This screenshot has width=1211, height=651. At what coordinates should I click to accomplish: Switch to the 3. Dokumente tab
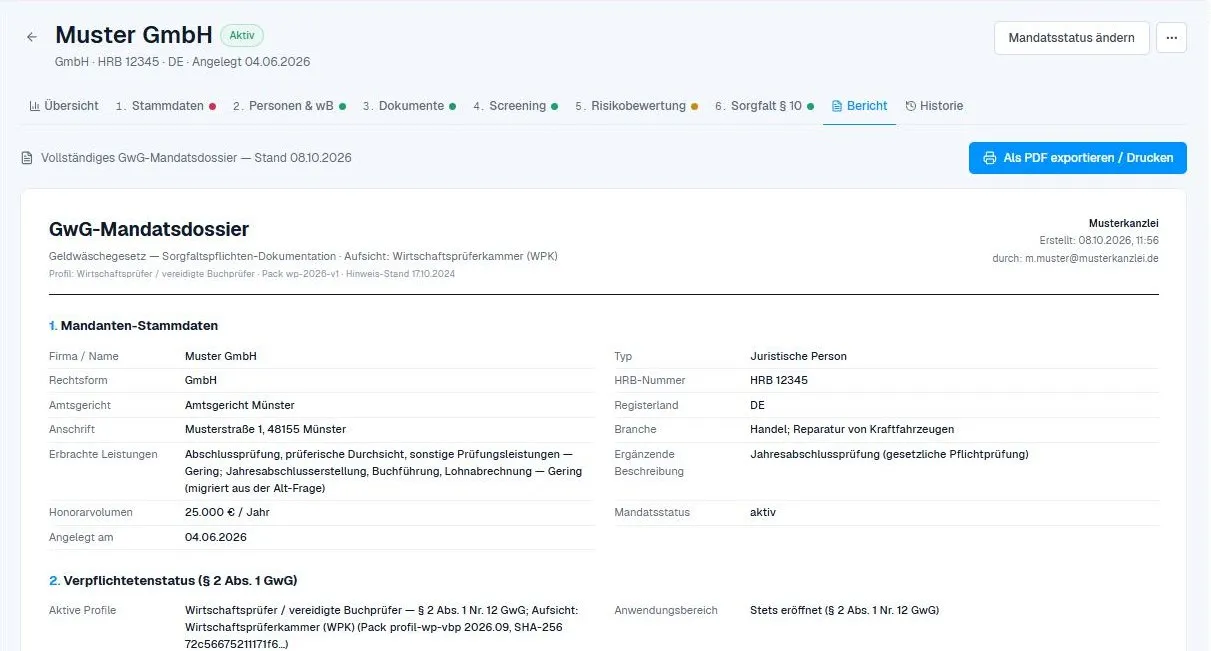(x=409, y=106)
